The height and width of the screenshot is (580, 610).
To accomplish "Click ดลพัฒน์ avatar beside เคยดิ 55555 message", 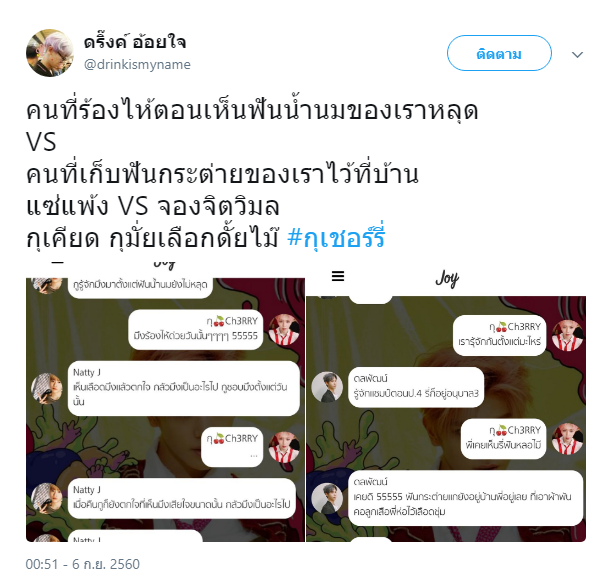I will 327,498.
